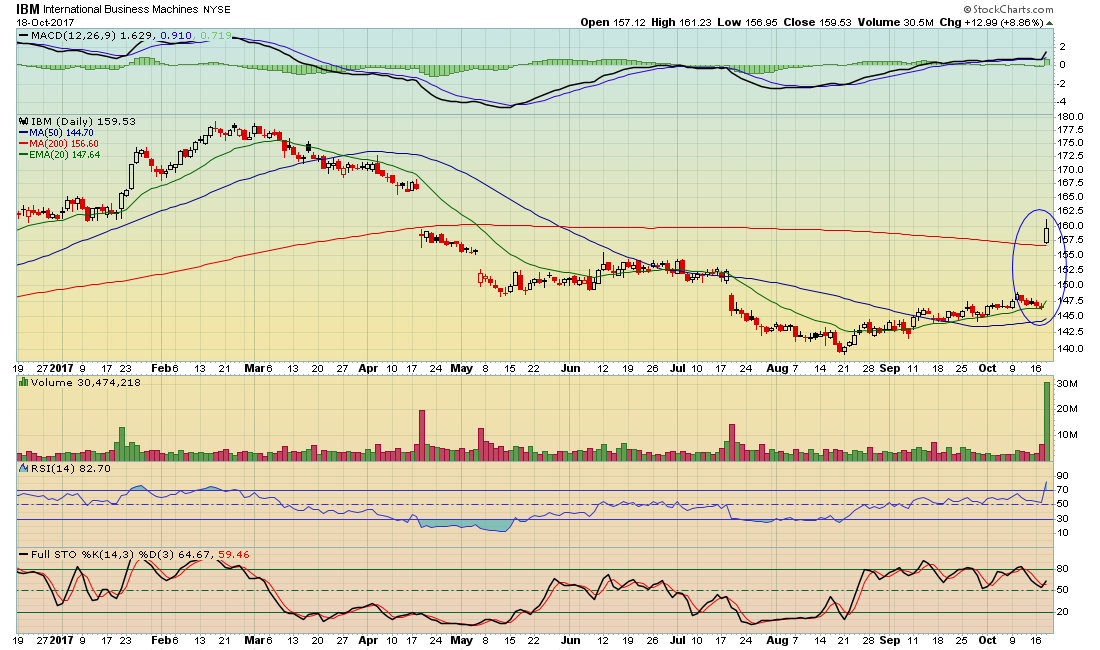This screenshot has height=650, width=1100.
Task: Click the 20M volume axis label
Action: 1067,409
